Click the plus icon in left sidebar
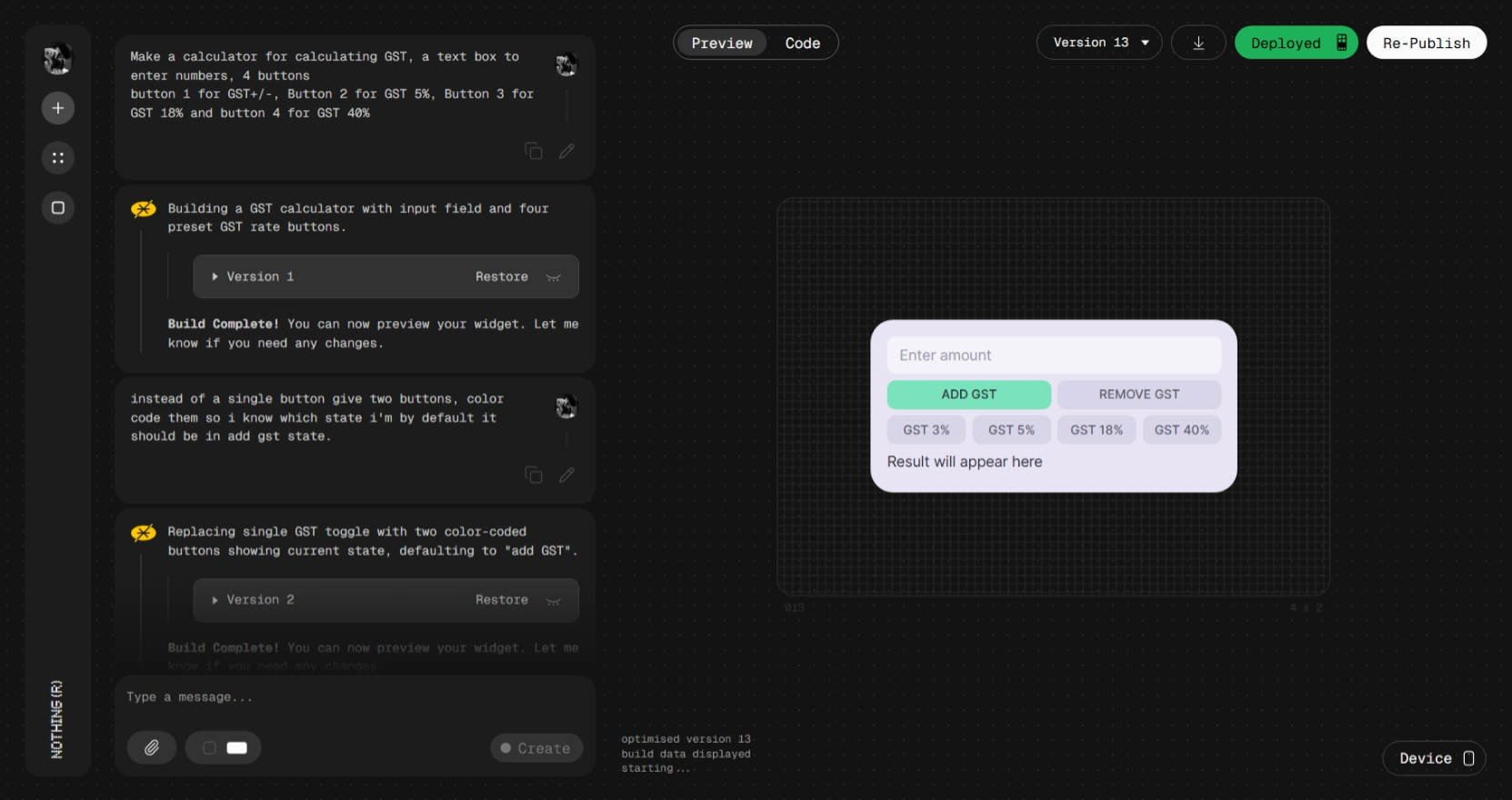Screen dimensions: 1512x800 click(57, 108)
